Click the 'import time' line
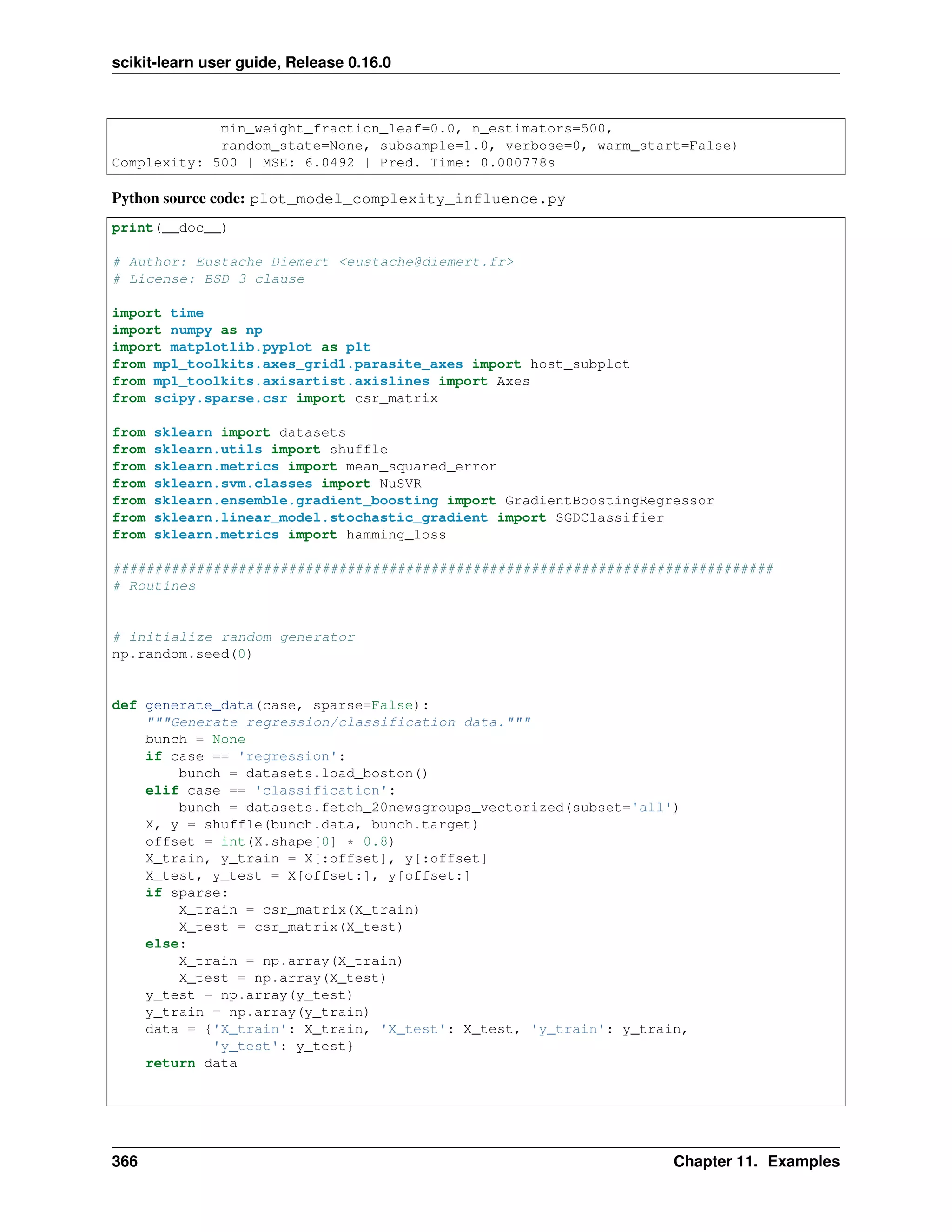Viewport: 952px width, 1232px height. [x=158, y=313]
